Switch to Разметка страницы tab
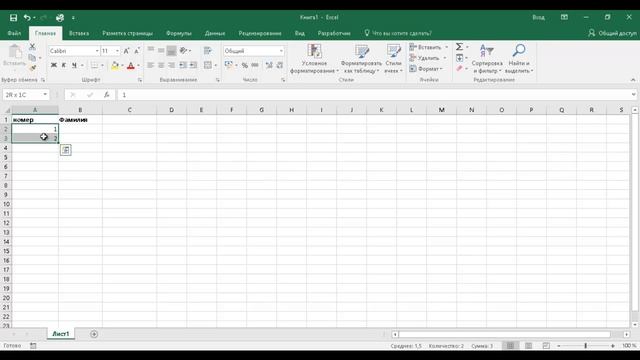Viewport: 640px width, 360px height. (x=127, y=33)
